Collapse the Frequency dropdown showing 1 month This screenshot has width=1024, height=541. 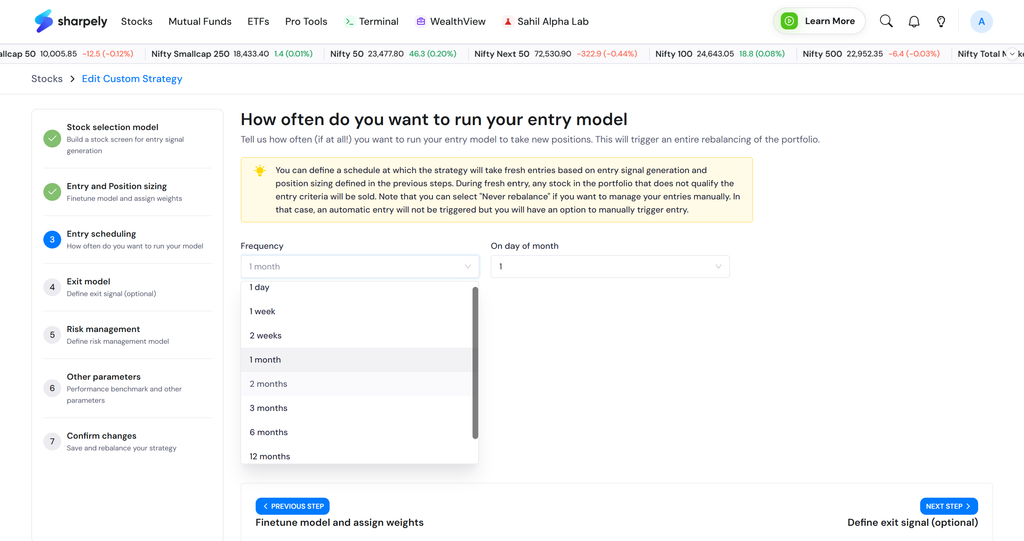[360, 267]
